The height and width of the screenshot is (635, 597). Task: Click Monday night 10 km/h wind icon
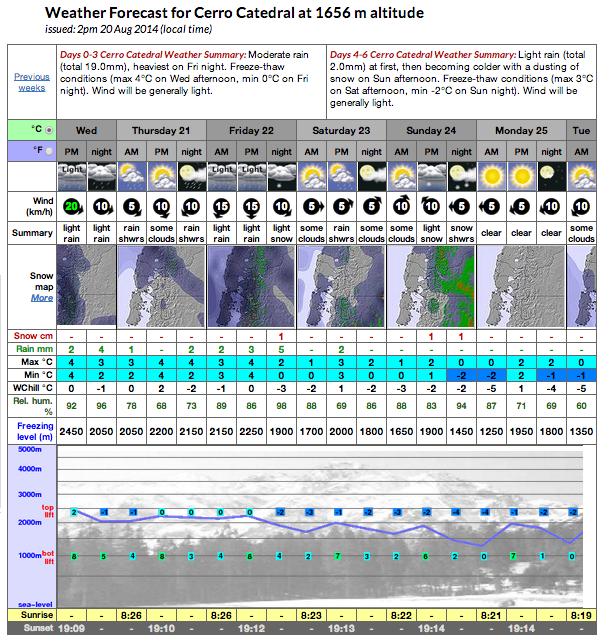click(550, 207)
